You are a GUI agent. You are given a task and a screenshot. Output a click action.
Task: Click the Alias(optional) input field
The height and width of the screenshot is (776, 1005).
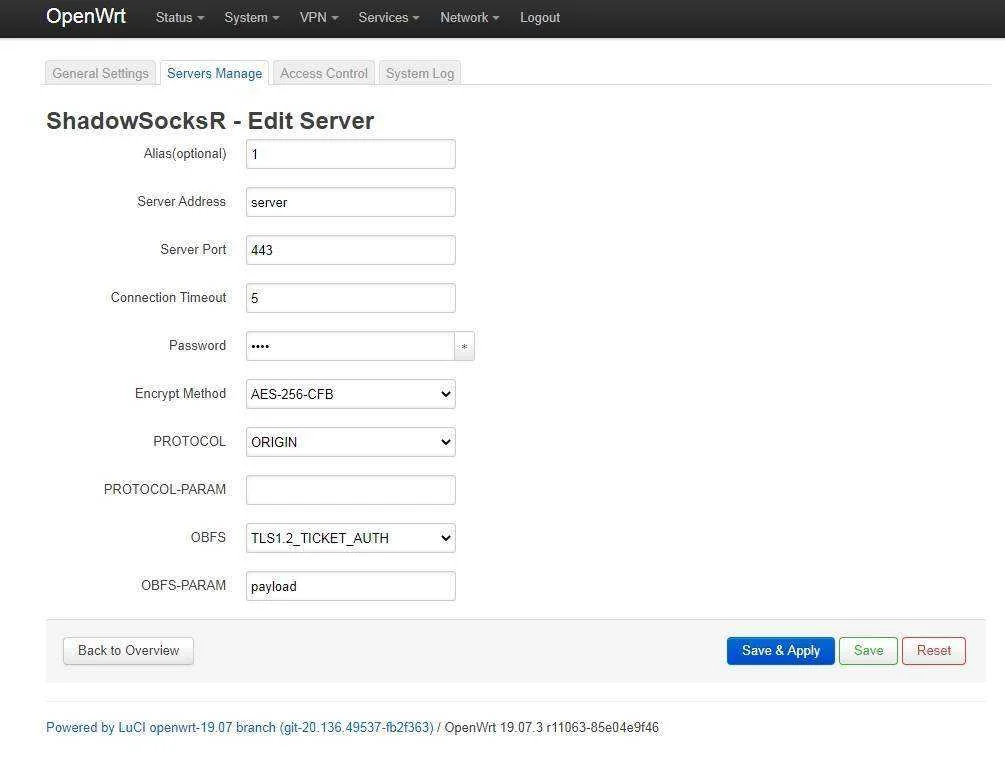[351, 154]
